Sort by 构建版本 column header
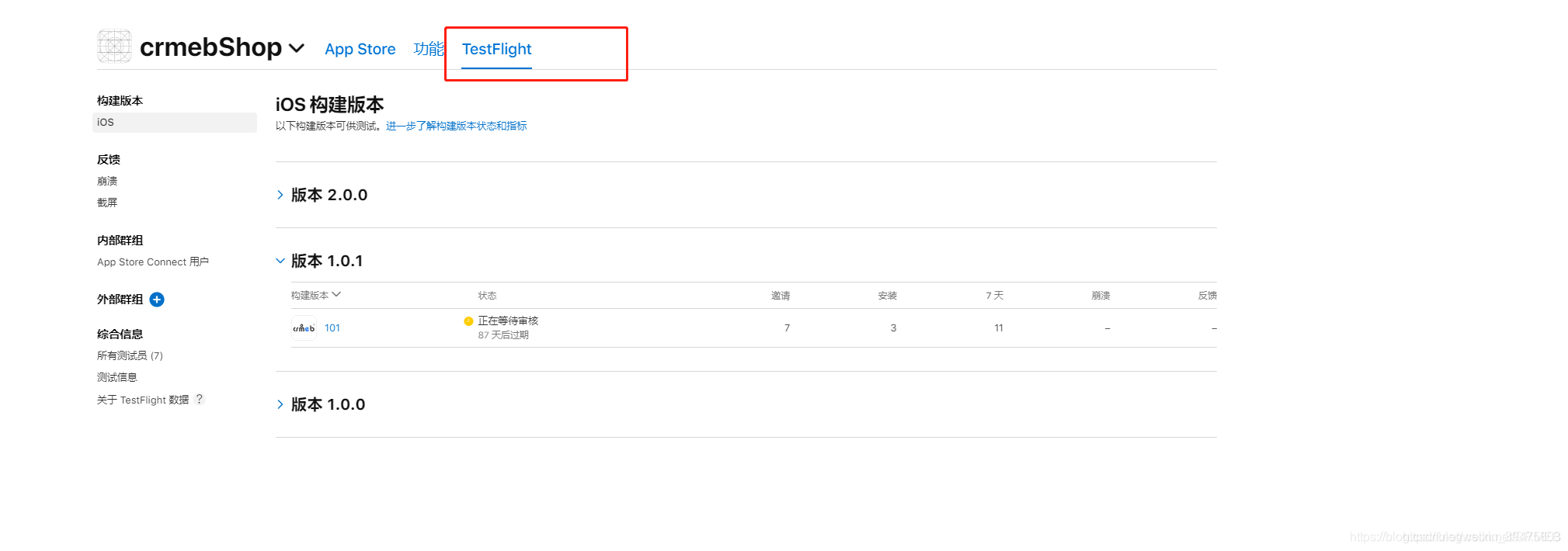 316,295
